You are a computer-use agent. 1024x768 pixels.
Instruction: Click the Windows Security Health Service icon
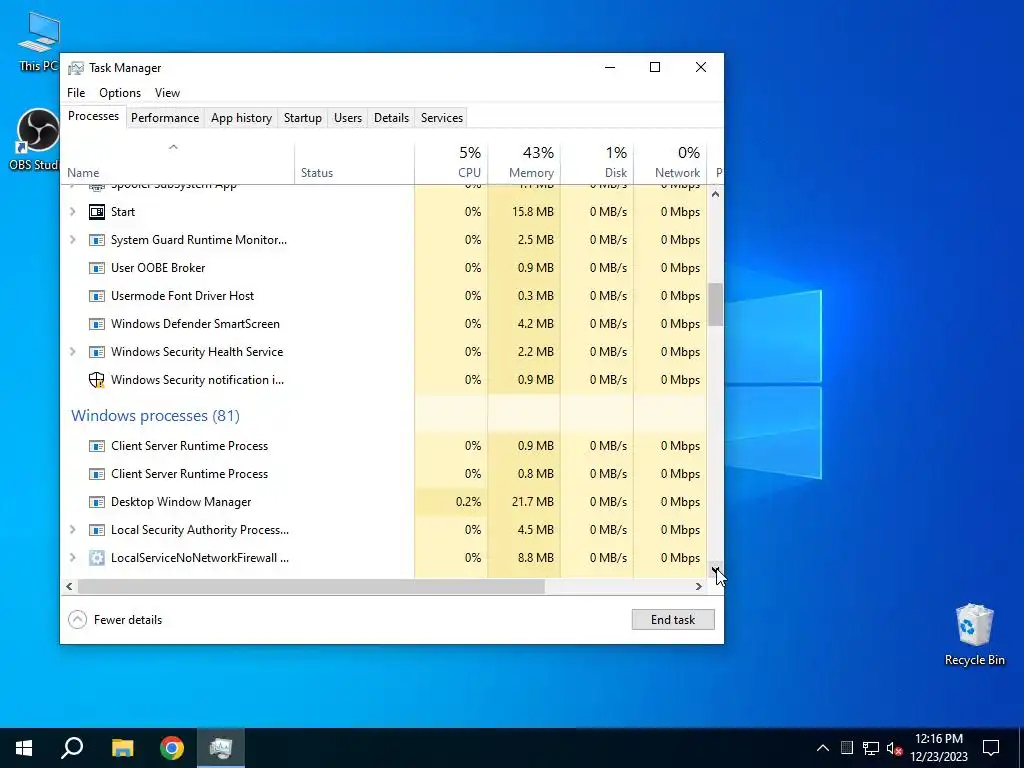click(97, 352)
